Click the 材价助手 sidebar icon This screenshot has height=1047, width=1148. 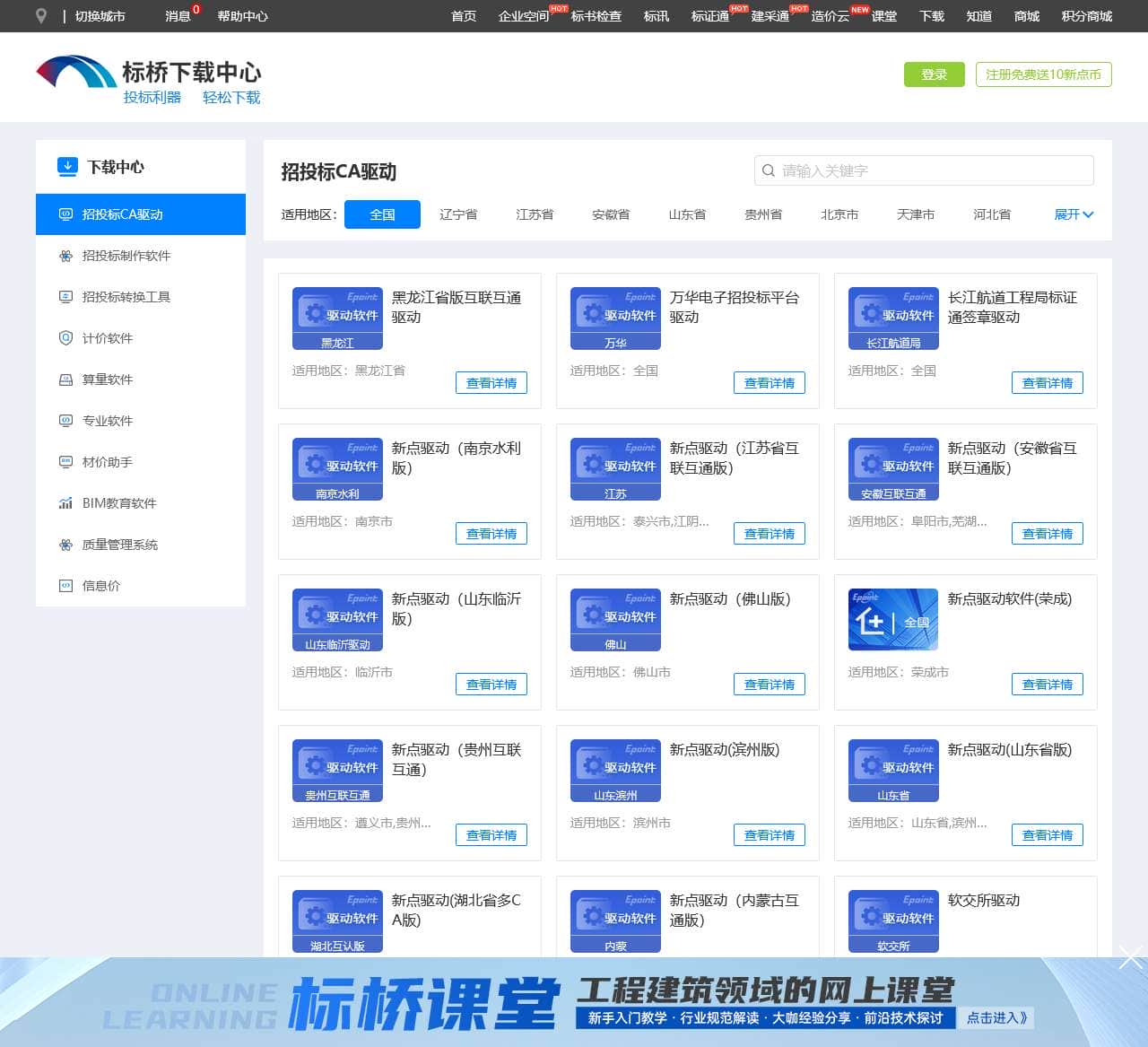[x=65, y=462]
